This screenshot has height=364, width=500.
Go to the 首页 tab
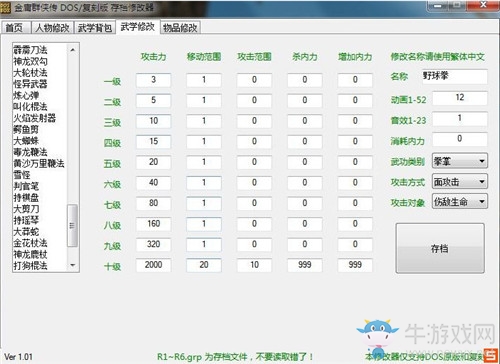tap(15, 28)
